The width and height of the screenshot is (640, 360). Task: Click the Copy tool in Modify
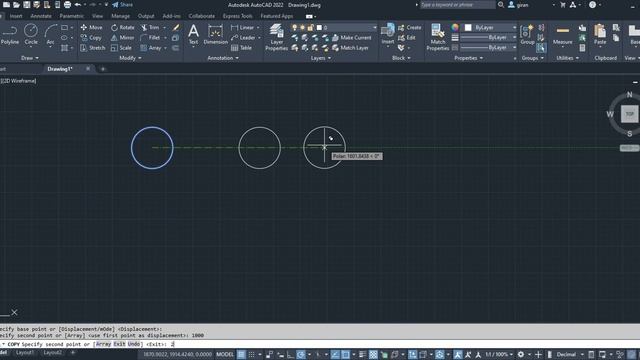click(91, 38)
